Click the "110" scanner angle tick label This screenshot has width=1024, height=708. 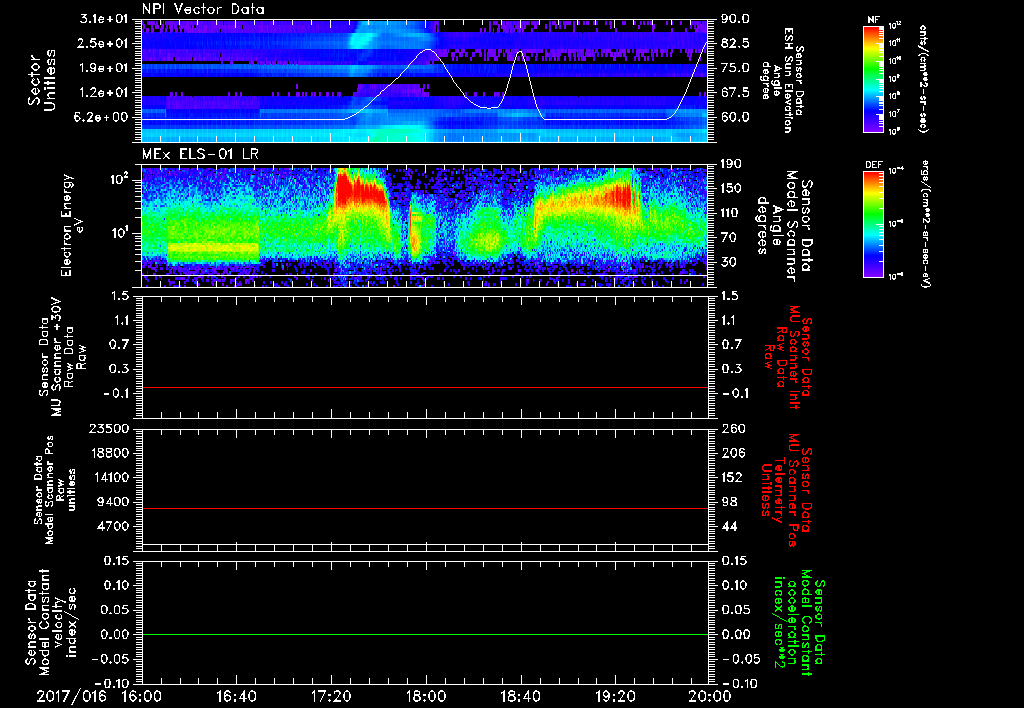pyautogui.click(x=731, y=213)
